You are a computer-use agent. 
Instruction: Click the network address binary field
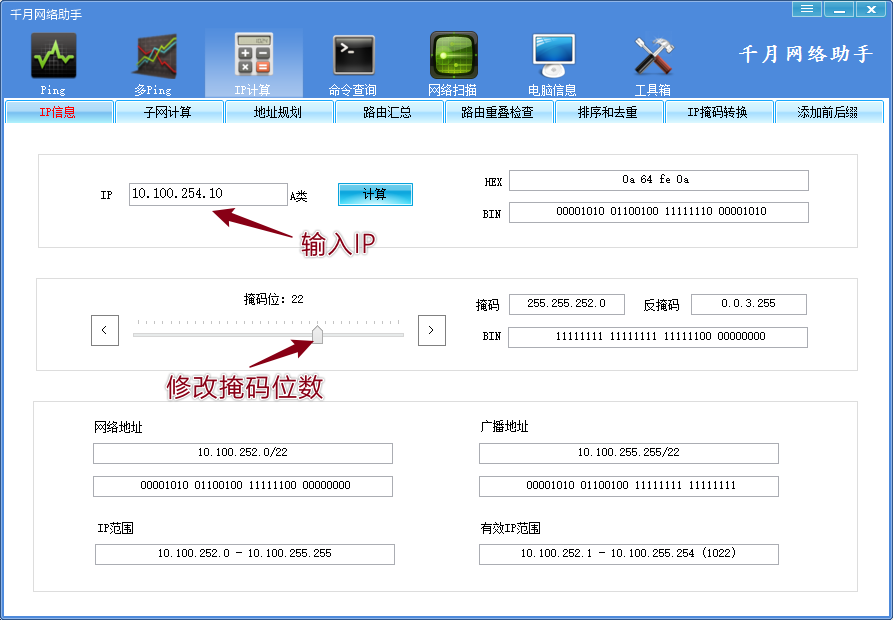point(243,486)
